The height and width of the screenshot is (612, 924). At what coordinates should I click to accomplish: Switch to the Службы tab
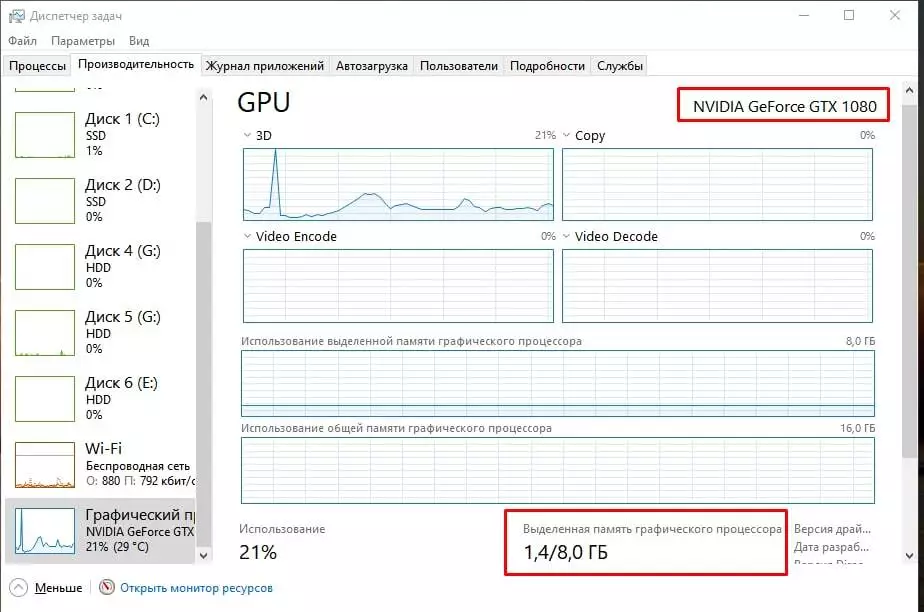click(620, 65)
